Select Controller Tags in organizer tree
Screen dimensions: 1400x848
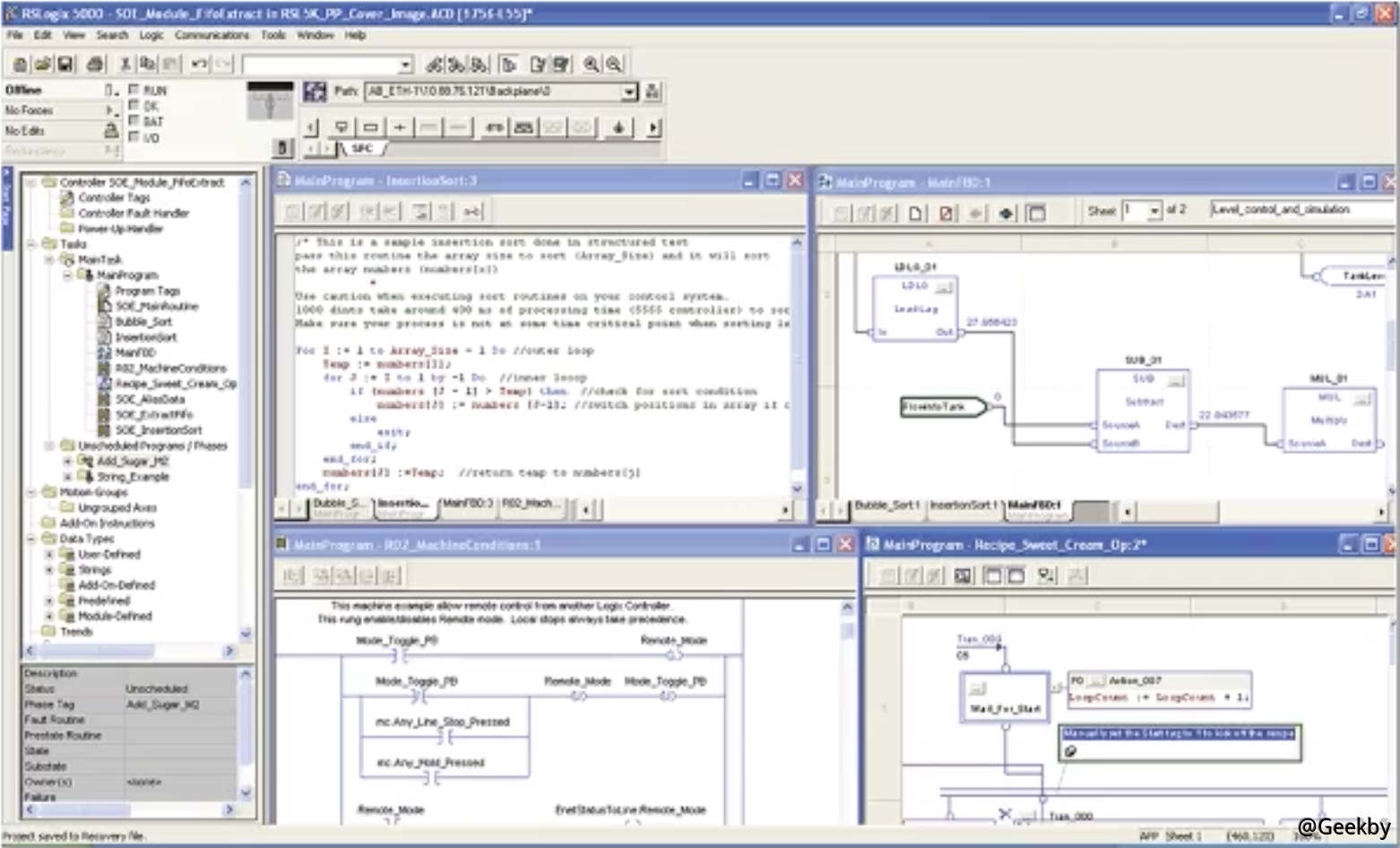(114, 197)
